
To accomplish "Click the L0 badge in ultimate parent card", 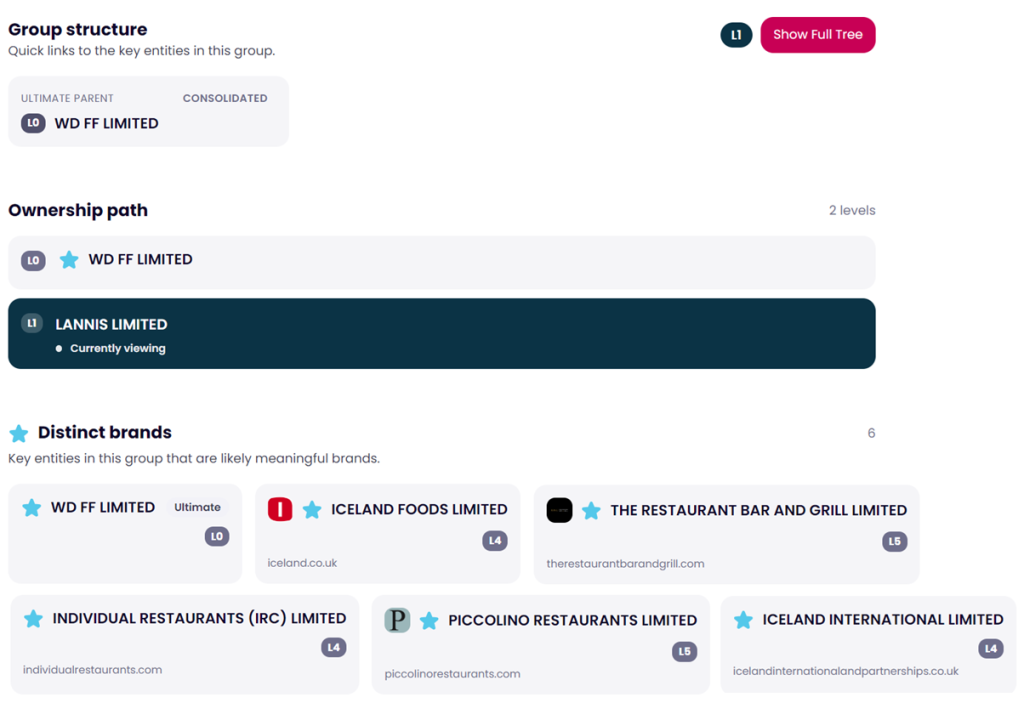I will click(x=33, y=123).
